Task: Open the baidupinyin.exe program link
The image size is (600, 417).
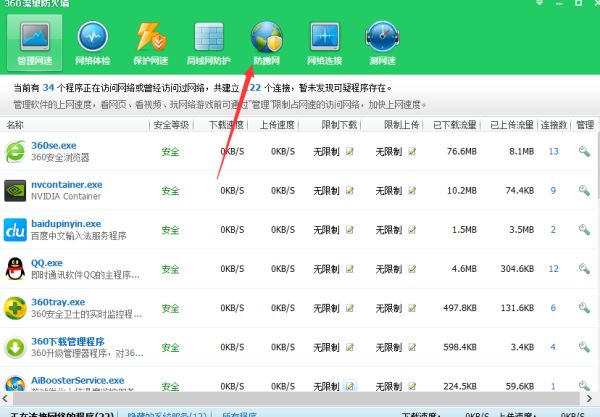Action: (66, 224)
